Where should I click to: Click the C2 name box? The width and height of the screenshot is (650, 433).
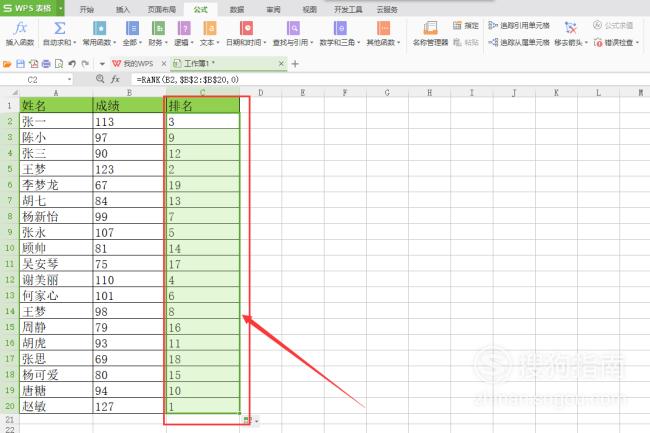pos(32,79)
